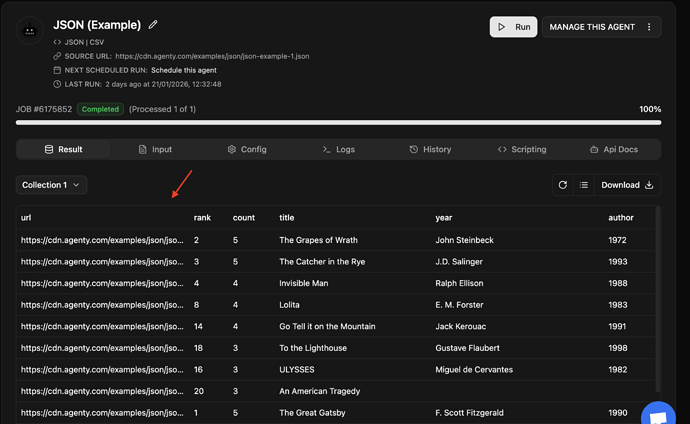690x424 pixels.
Task: Run the agent with the Run button
Action: point(513,27)
